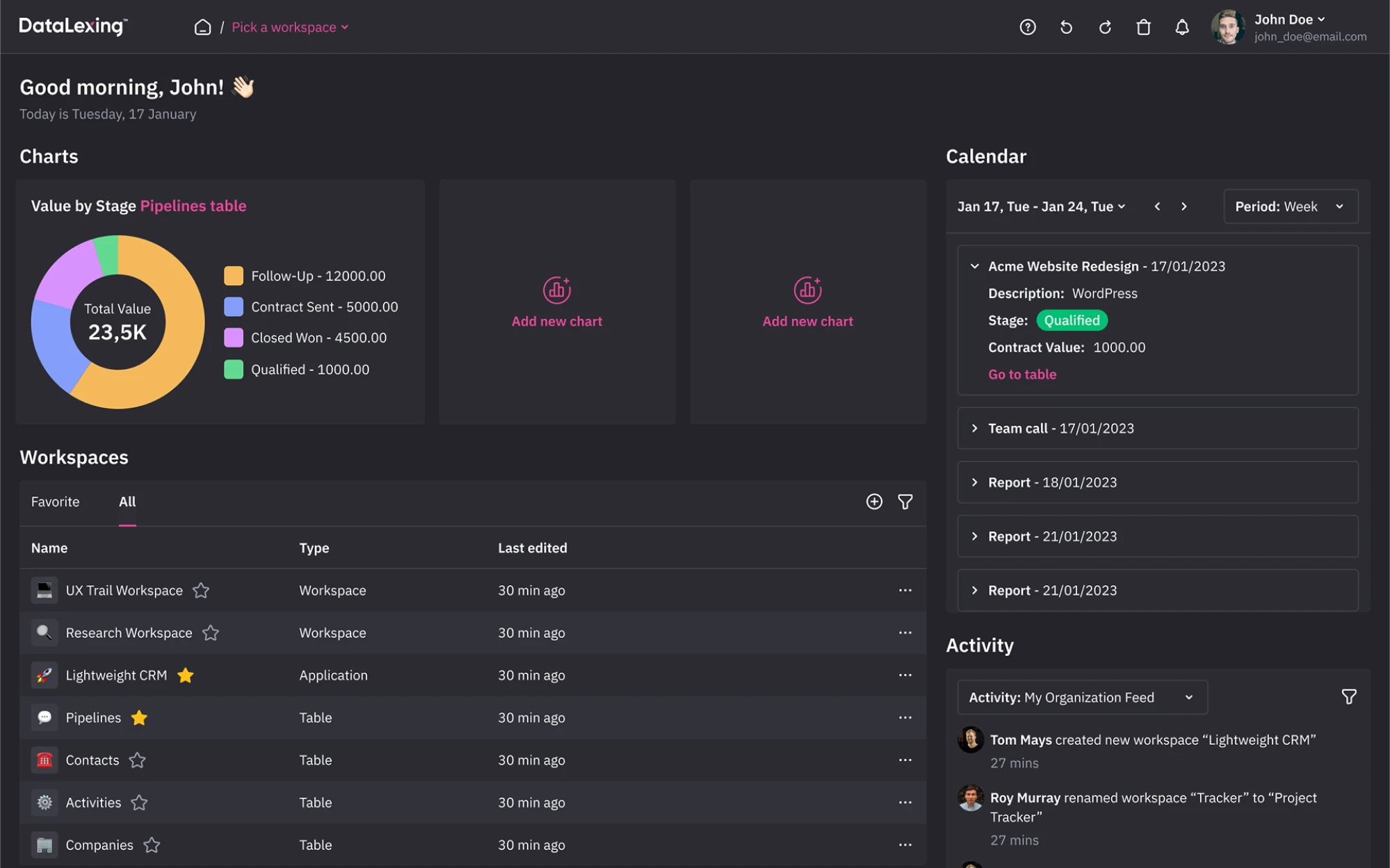Image resolution: width=1390 pixels, height=868 pixels.
Task: Open the Activity feed filter icon
Action: [x=1348, y=696]
